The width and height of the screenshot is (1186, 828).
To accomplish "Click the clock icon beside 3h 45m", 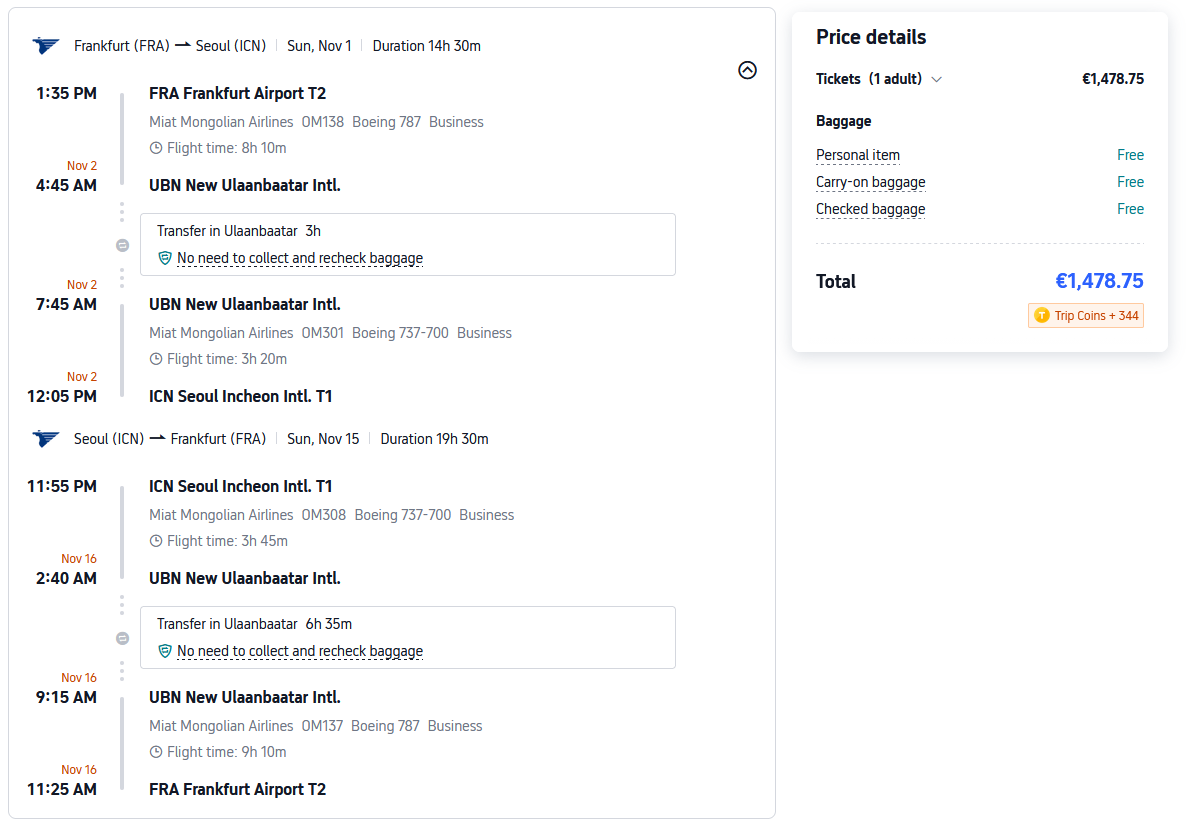I will pos(156,541).
